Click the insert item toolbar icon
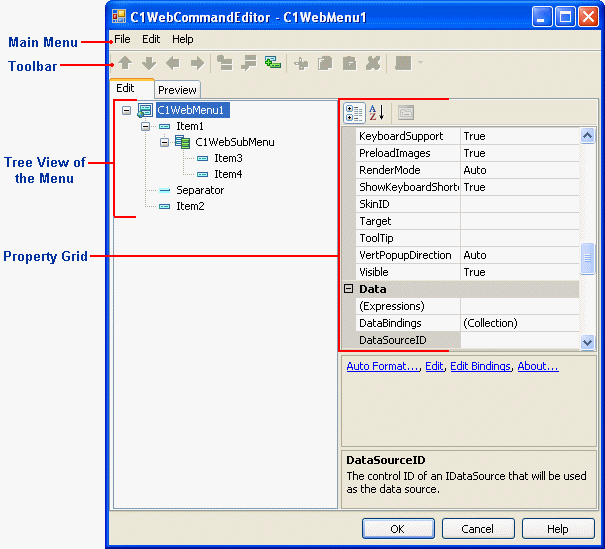The image size is (605, 549). click(x=225, y=63)
